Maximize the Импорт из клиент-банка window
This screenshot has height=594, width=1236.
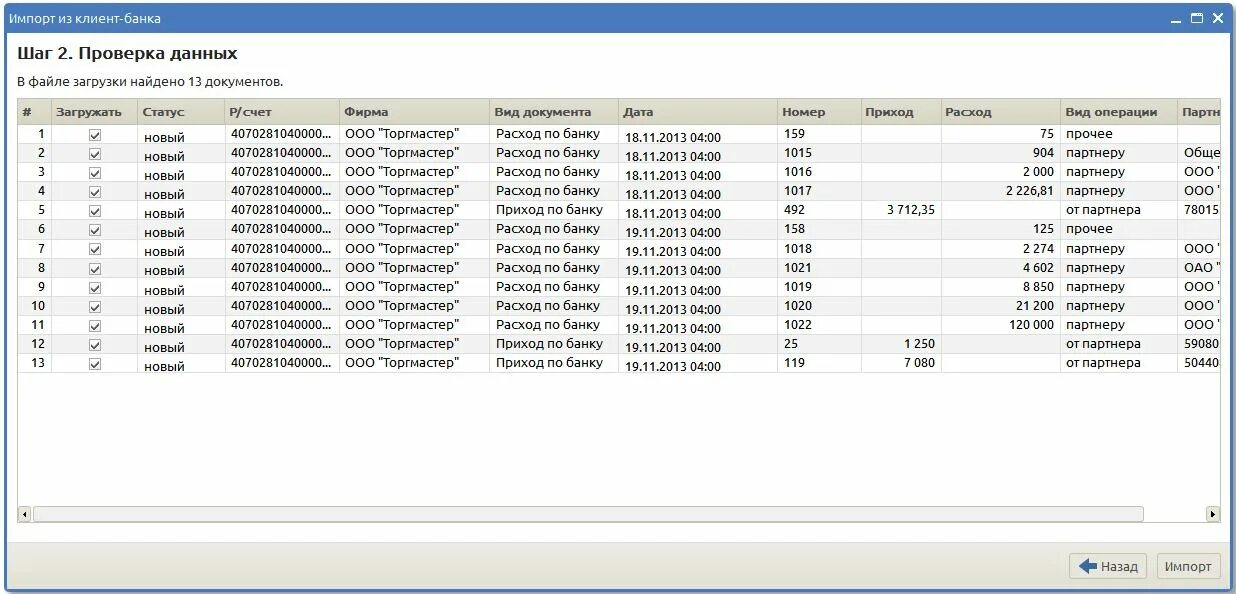tap(1197, 18)
